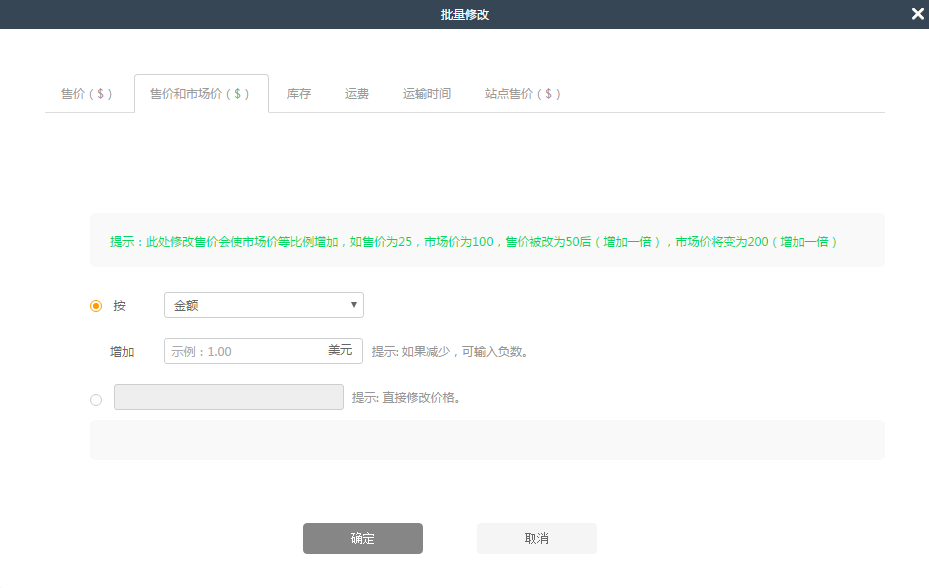
Task: Click the 美元 currency label
Action: [341, 351]
